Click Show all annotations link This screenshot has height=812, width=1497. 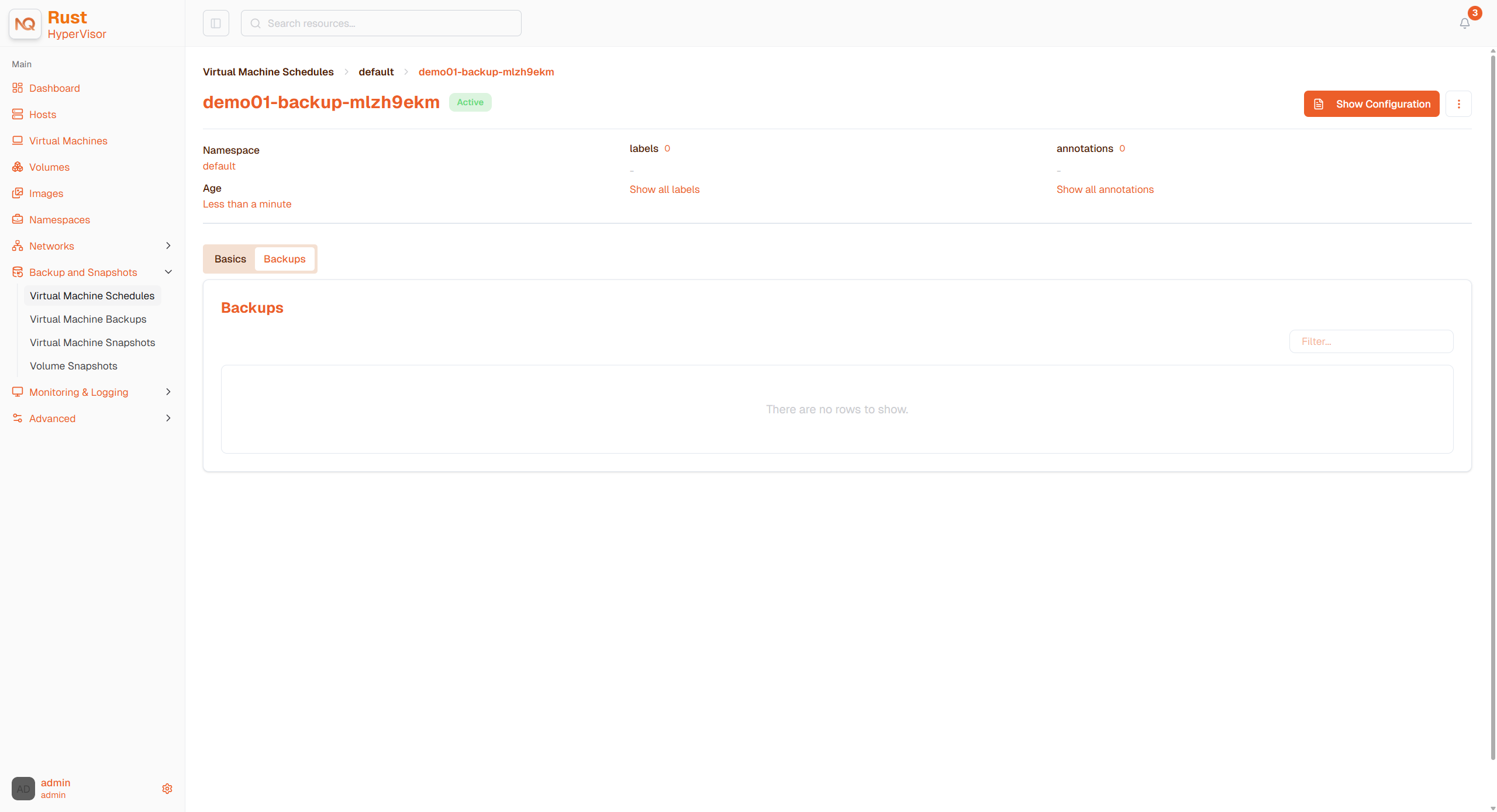pos(1105,189)
